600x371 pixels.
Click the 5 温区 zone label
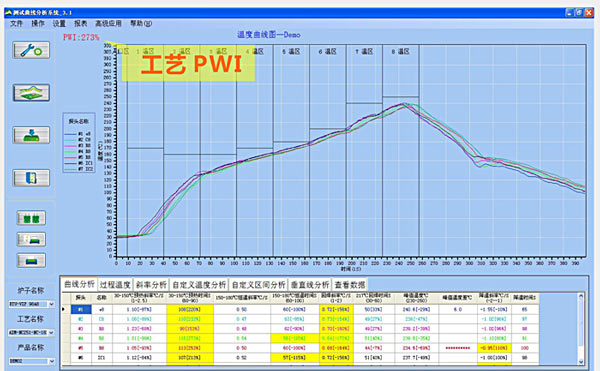tap(291, 51)
